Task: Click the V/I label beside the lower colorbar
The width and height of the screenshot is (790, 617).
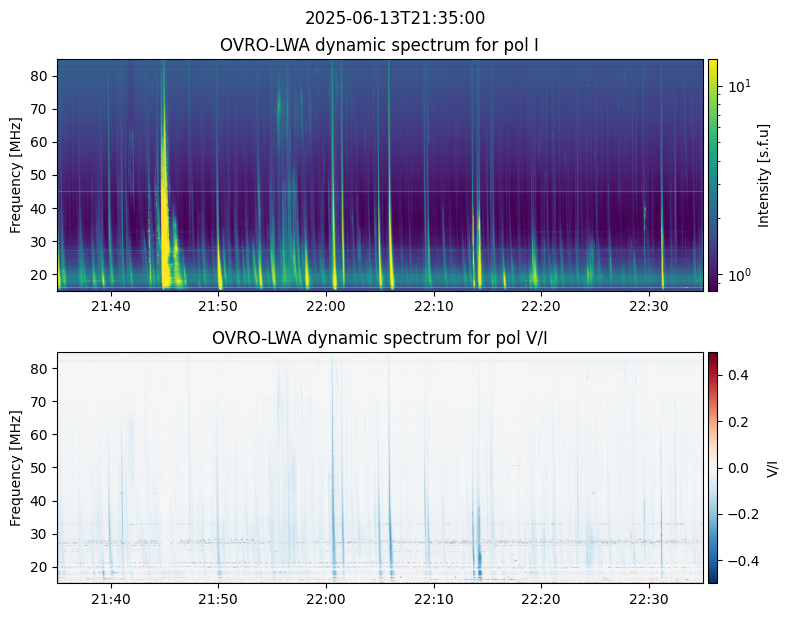Action: (771, 467)
